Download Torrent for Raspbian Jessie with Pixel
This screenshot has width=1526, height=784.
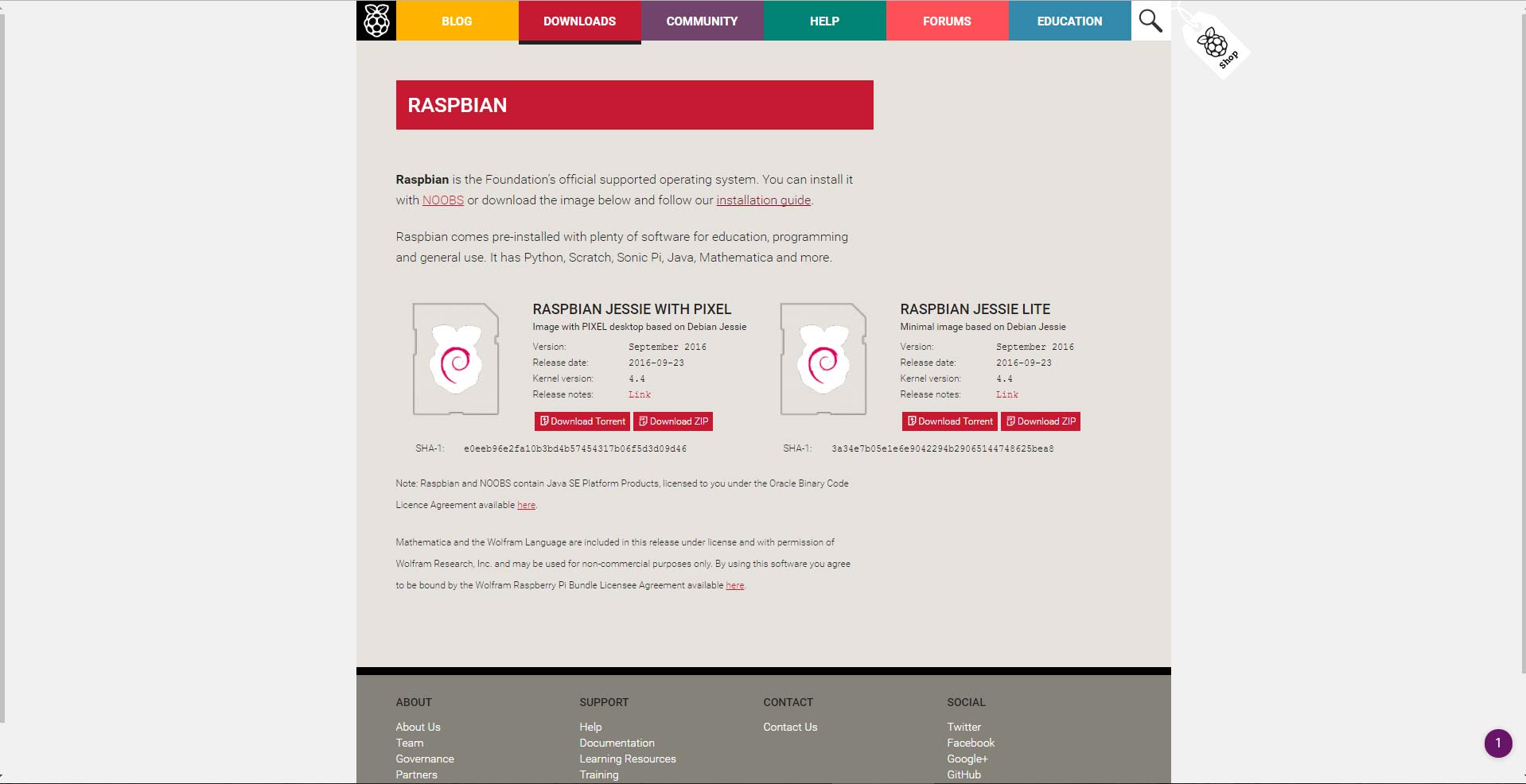pos(582,421)
